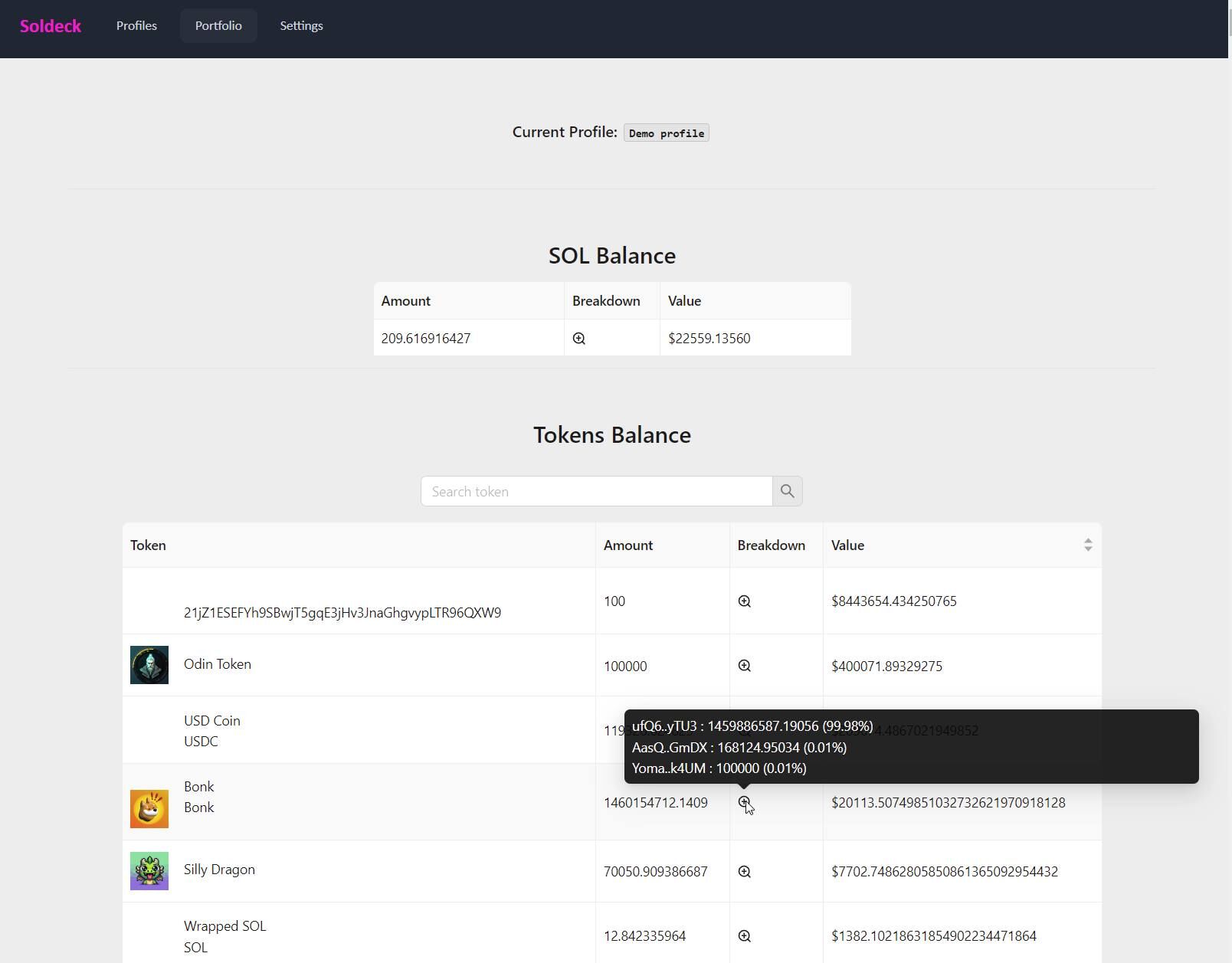This screenshot has height=963, width=1232.
Task: Open the Settings page
Action: tap(301, 25)
